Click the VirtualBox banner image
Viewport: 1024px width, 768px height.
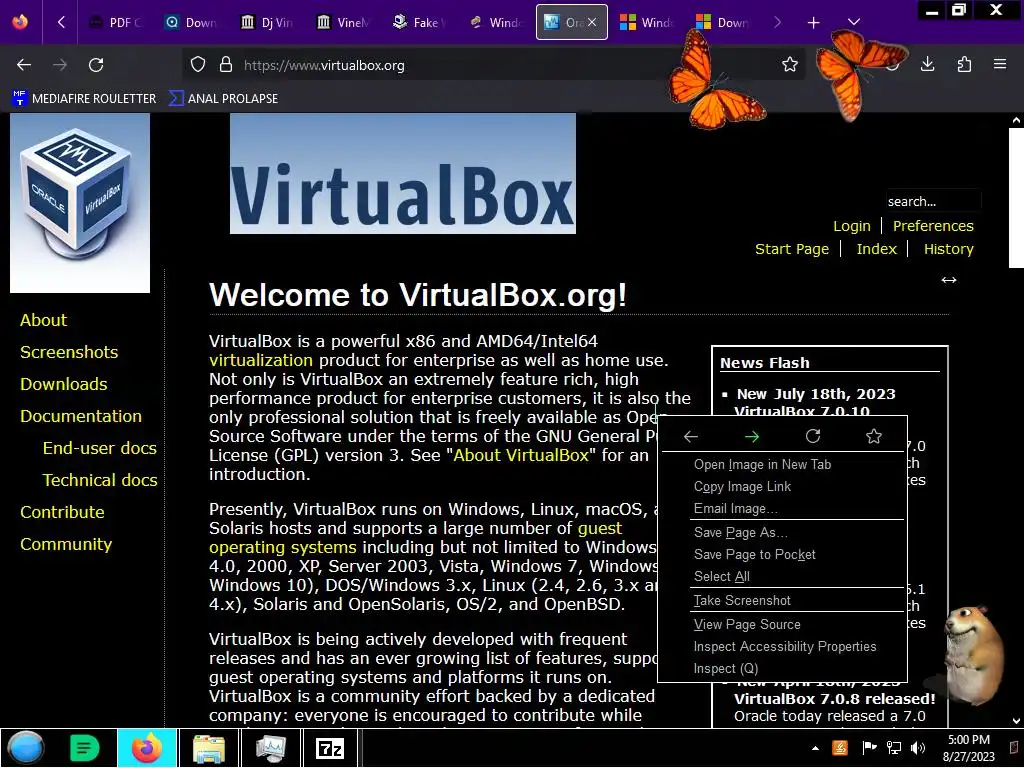tap(403, 173)
